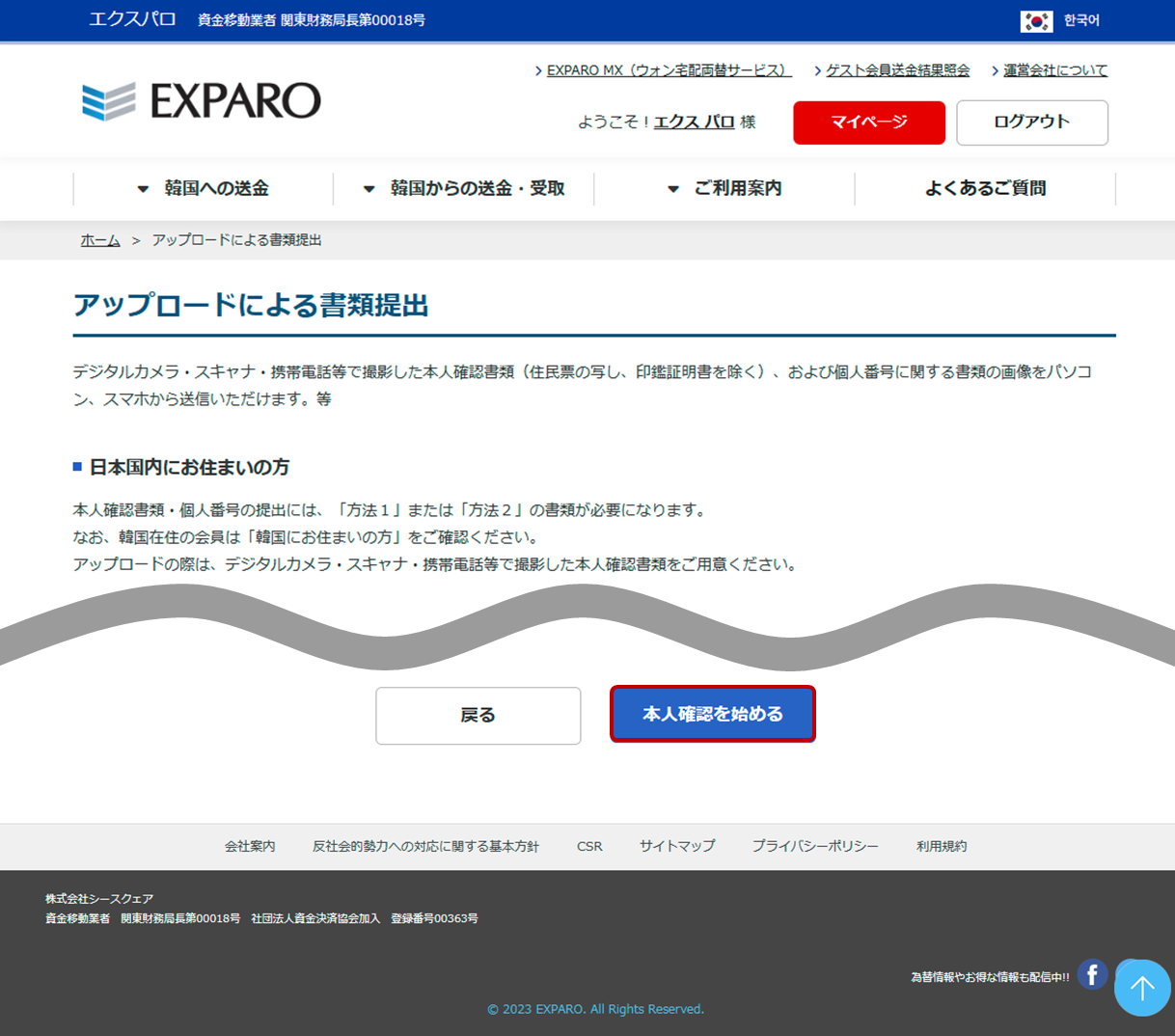Open the ゲスト会員送金結果照会 link
The image size is (1175, 1036).
pyautogui.click(x=897, y=70)
